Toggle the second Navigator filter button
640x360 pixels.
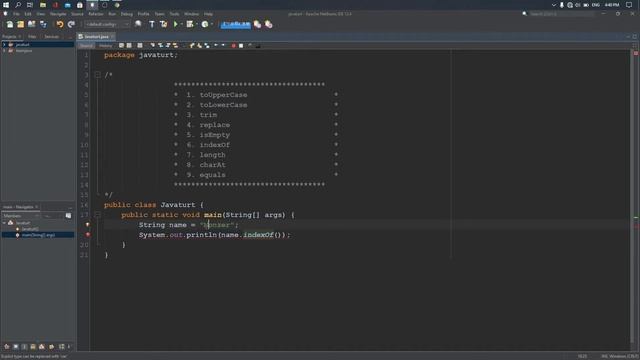[x=16, y=347]
